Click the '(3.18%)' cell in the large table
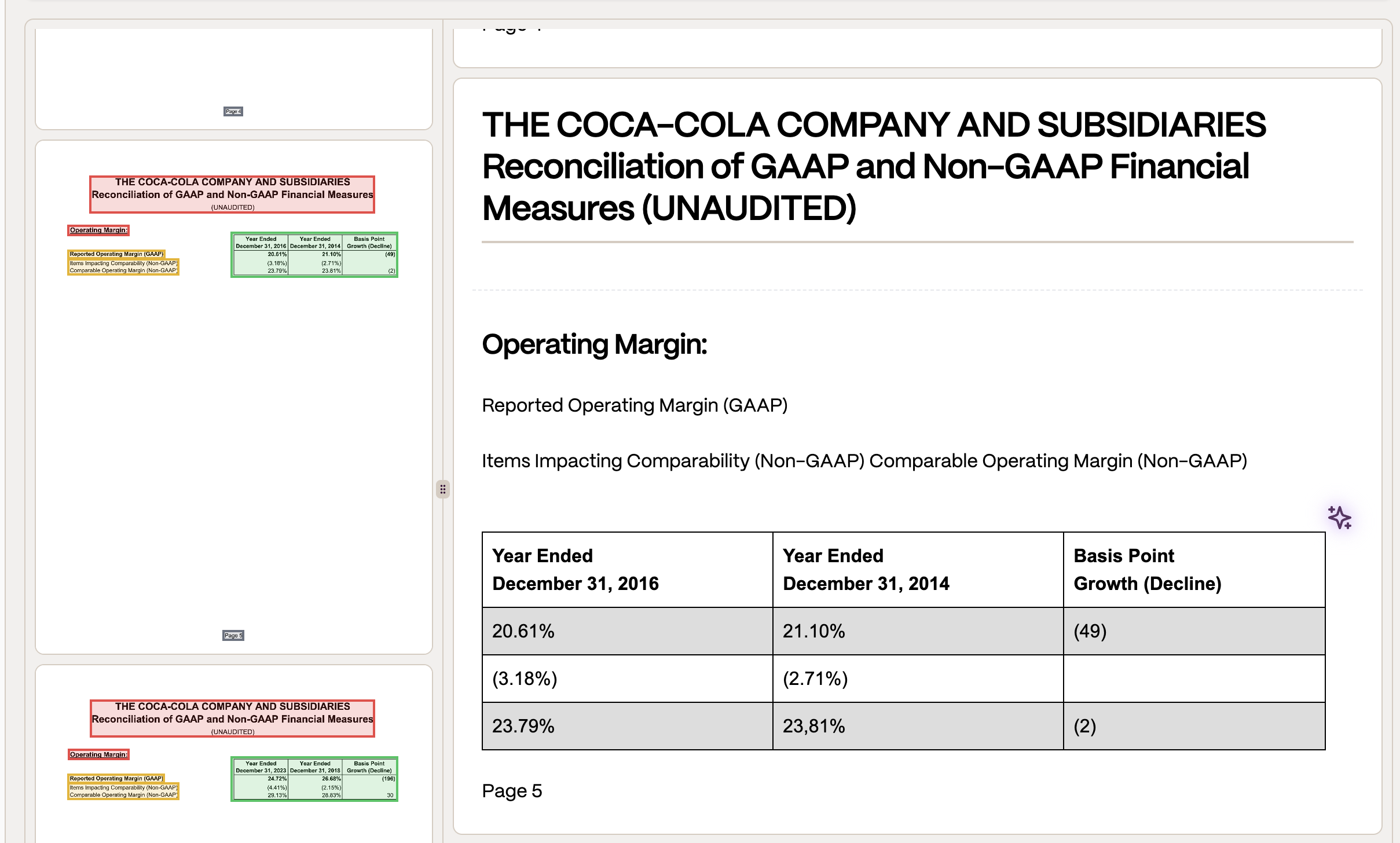This screenshot has height=843, width=1400. pyautogui.click(x=628, y=679)
